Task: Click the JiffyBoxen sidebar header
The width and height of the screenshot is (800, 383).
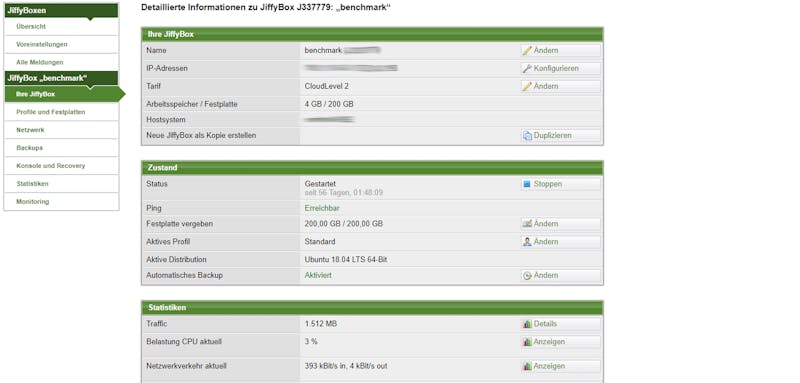Action: click(61, 10)
